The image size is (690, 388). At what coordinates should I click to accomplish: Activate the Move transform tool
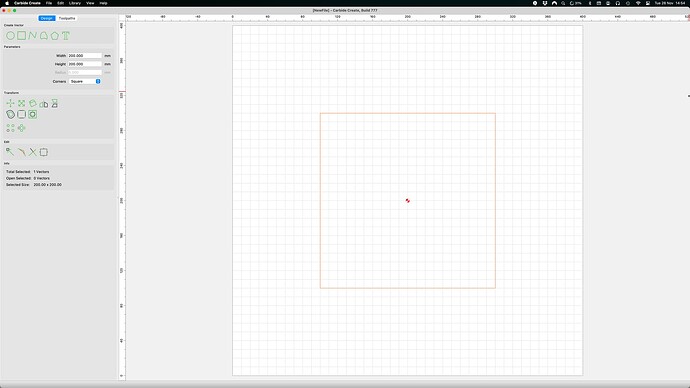click(10, 103)
